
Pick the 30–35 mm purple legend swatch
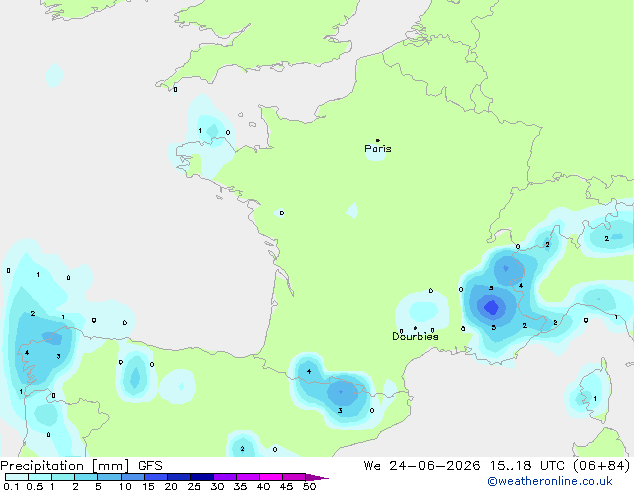click(225, 477)
